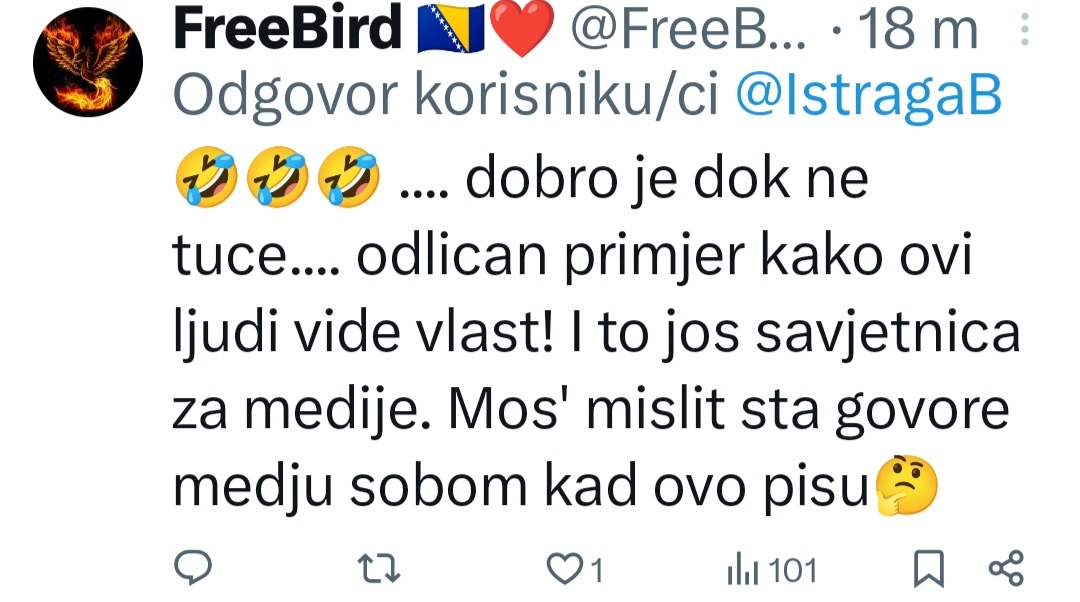Bookmark this tweet

click(x=928, y=568)
